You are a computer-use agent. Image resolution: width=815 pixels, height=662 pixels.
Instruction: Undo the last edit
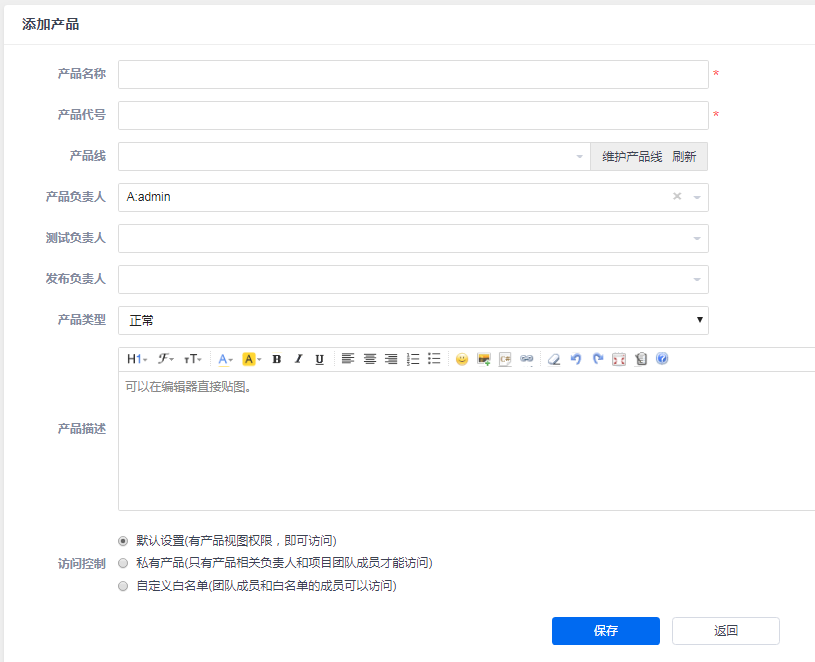coord(575,359)
